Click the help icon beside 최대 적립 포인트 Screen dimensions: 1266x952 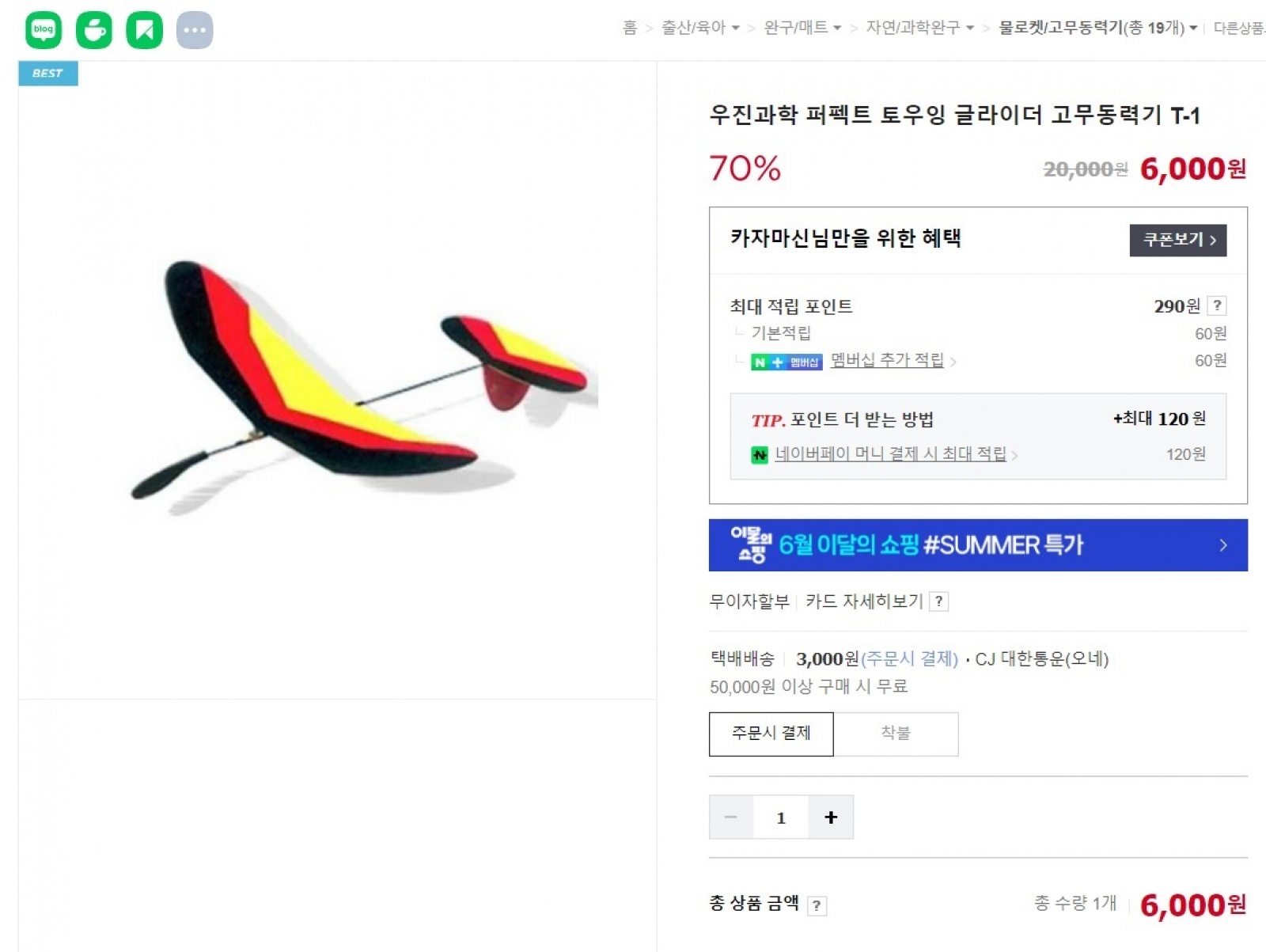[x=1217, y=305]
